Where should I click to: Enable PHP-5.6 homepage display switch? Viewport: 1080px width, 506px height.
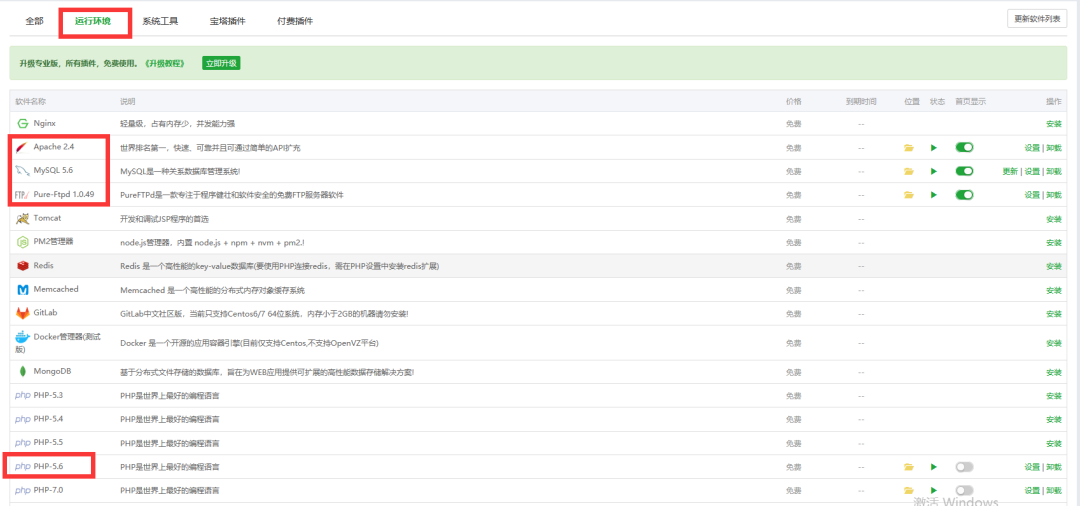[x=964, y=467]
